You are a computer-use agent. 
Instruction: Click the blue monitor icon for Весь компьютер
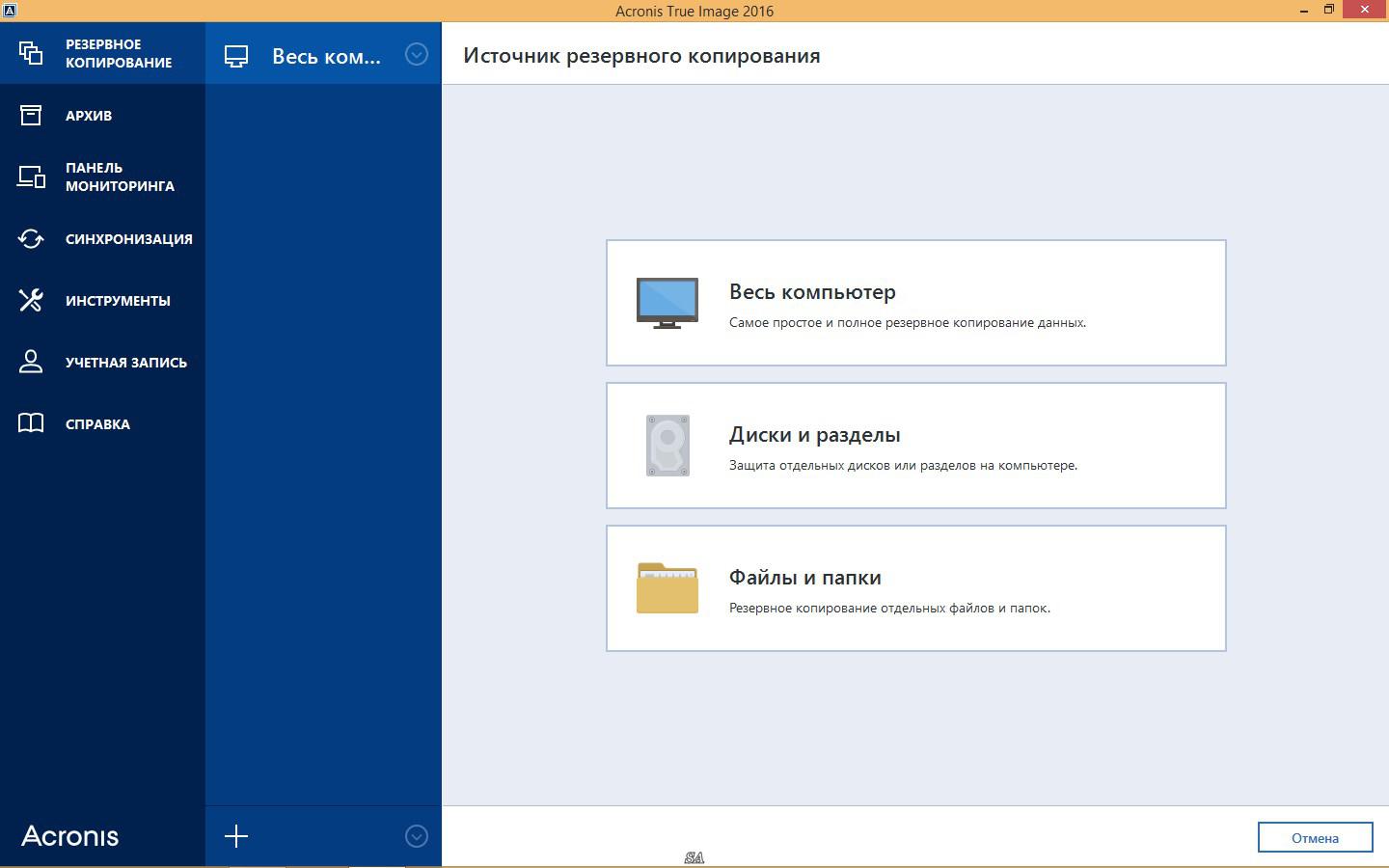(667, 303)
